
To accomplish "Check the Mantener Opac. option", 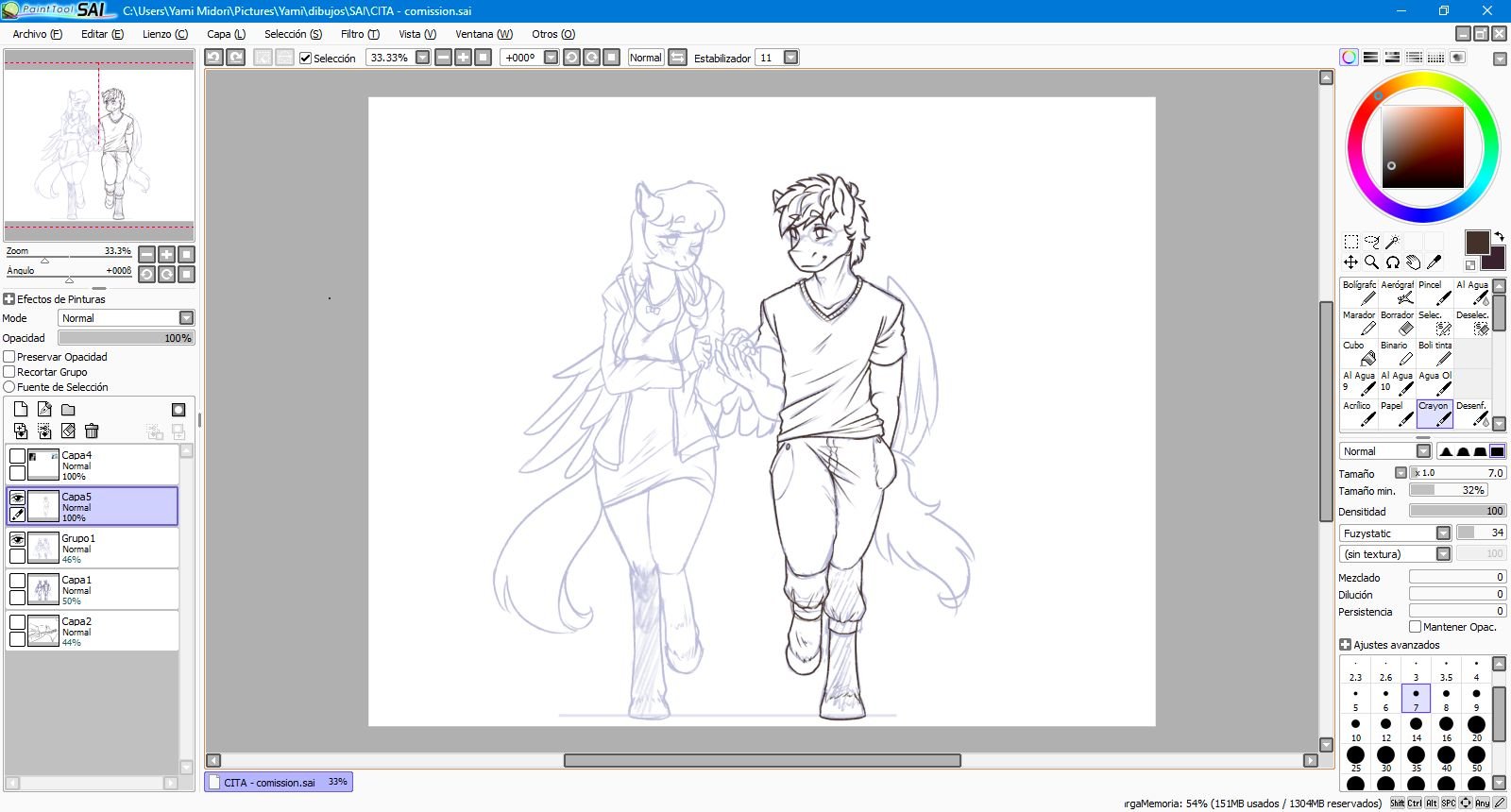I will pos(1415,627).
